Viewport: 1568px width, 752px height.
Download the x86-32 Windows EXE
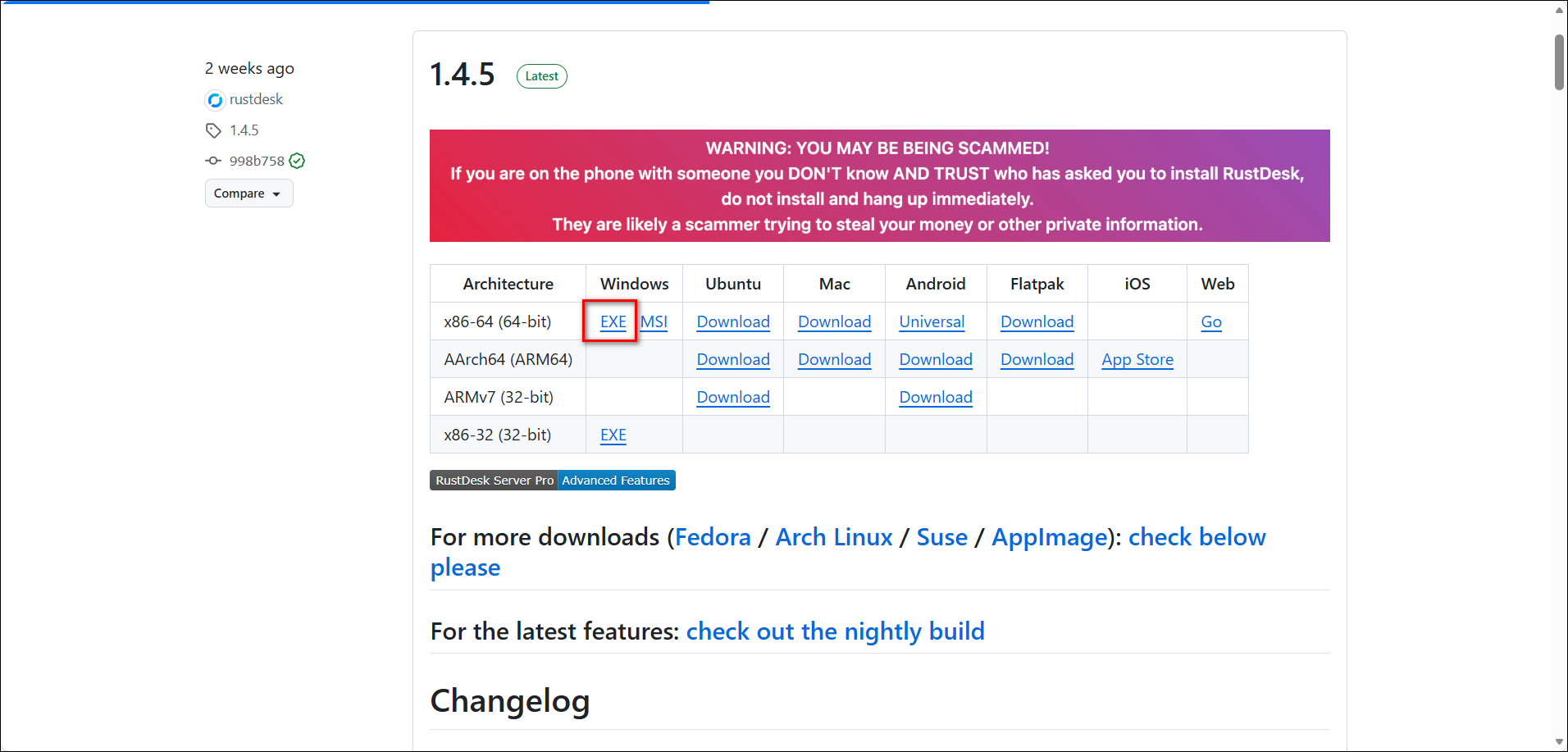click(613, 435)
